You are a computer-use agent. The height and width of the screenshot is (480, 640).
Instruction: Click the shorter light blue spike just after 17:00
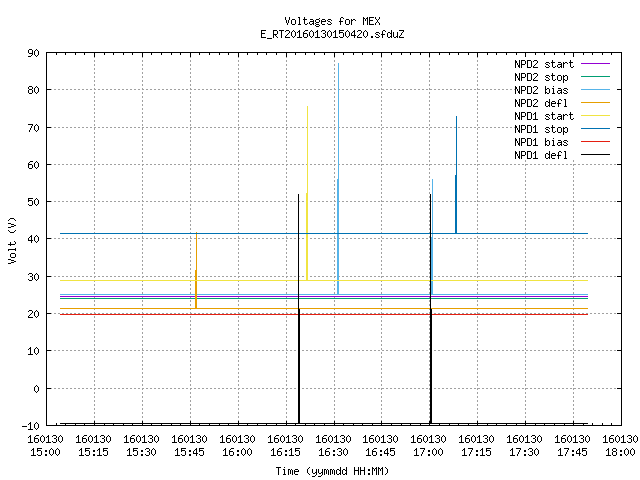[432, 237]
